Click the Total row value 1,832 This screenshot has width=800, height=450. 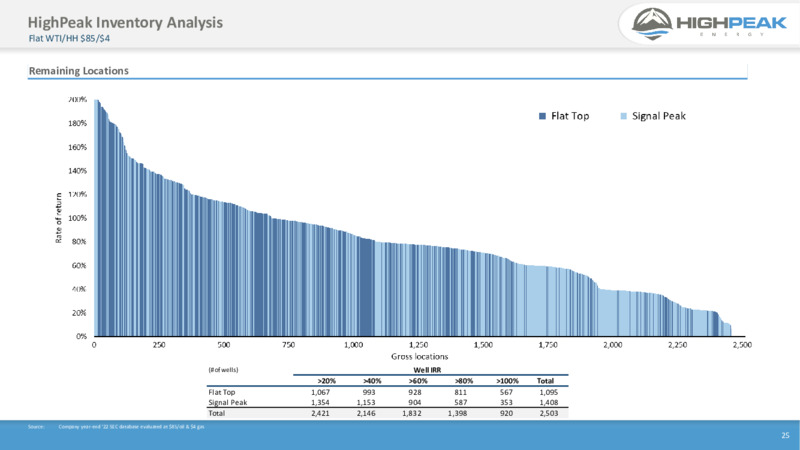click(x=412, y=413)
